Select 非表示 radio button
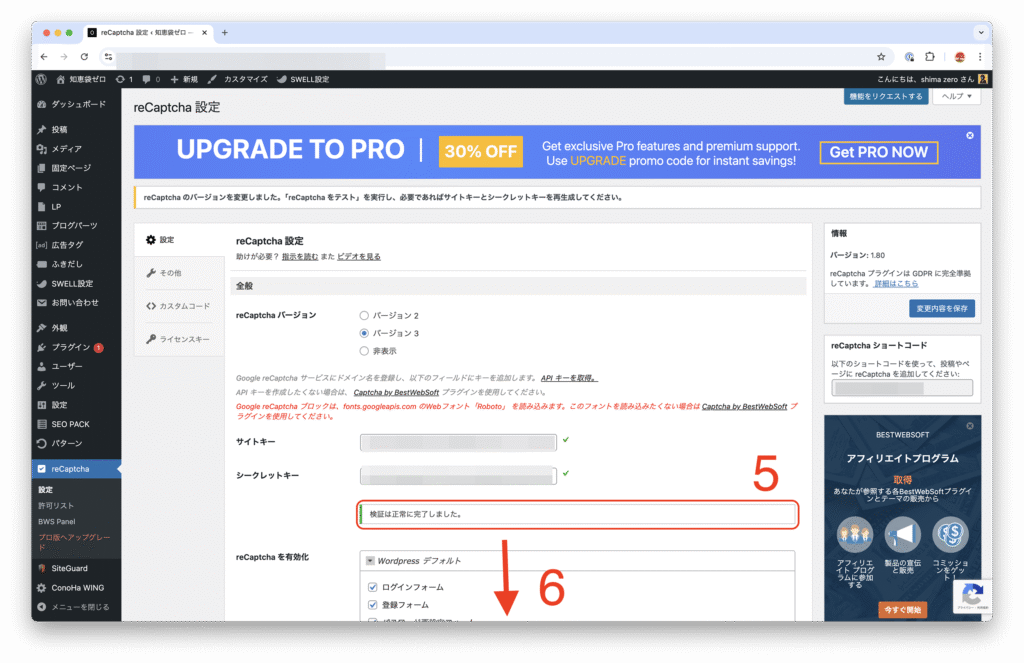Viewport: 1024px width, 663px height. [364, 351]
